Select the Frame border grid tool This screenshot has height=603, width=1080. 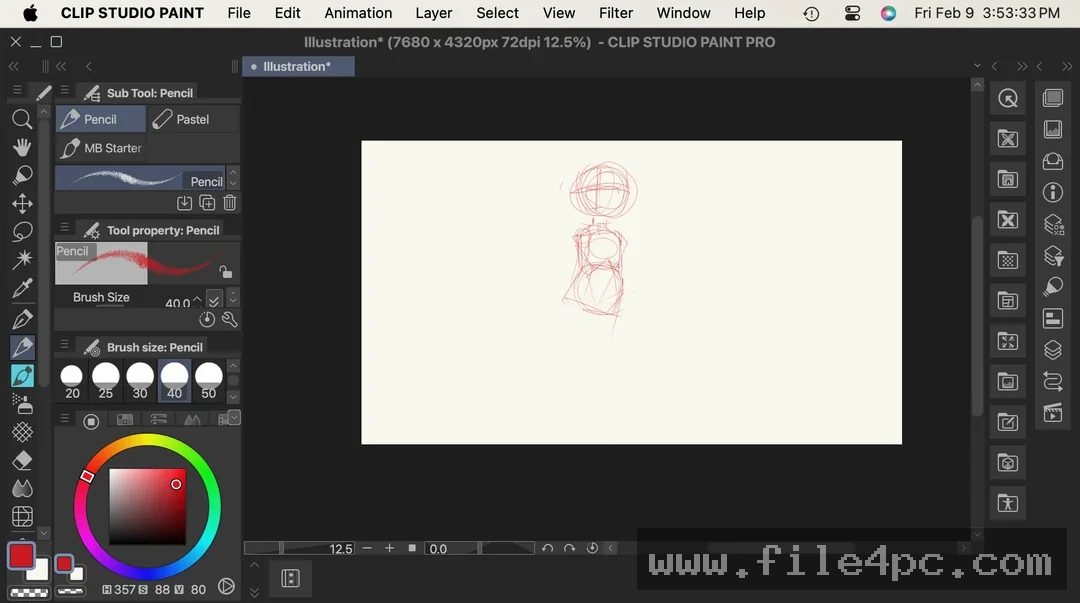tap(22, 517)
